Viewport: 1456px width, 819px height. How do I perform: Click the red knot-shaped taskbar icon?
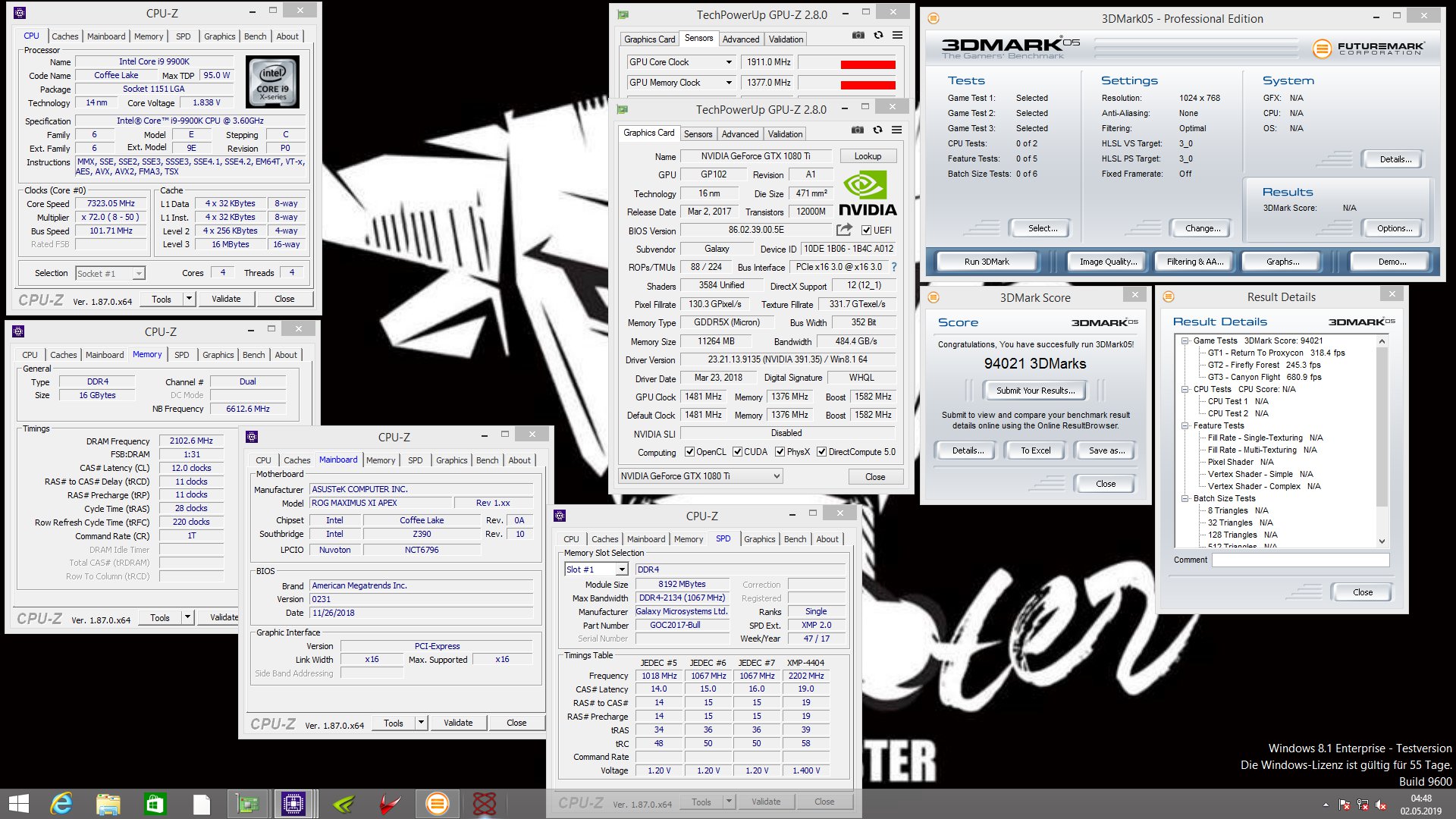click(x=484, y=804)
